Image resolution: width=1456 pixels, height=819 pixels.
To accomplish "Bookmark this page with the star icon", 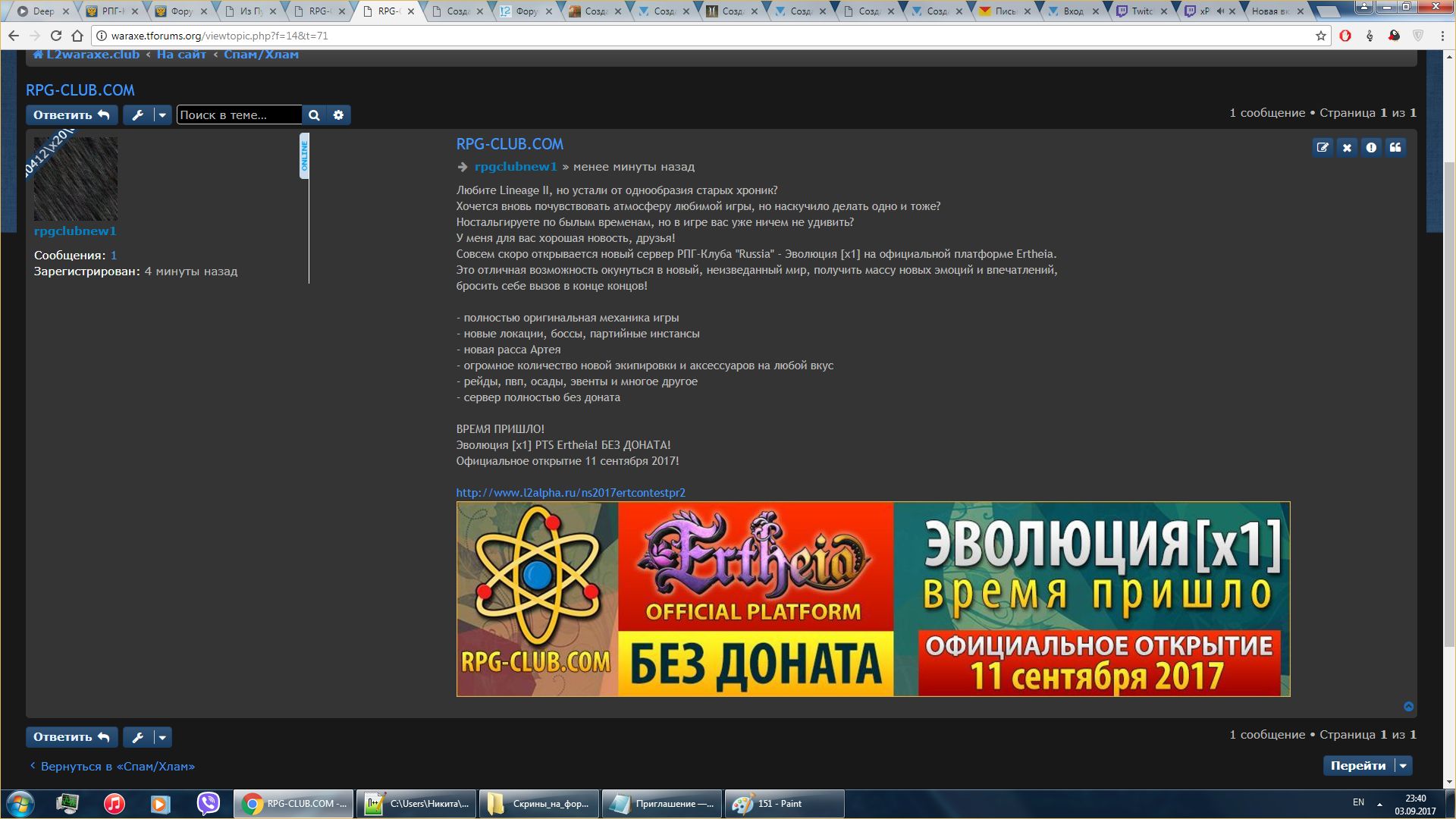I will tap(1321, 36).
